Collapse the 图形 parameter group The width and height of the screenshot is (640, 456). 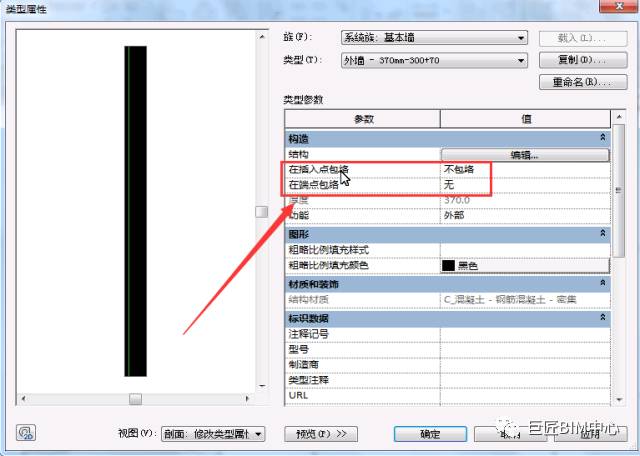click(602, 233)
